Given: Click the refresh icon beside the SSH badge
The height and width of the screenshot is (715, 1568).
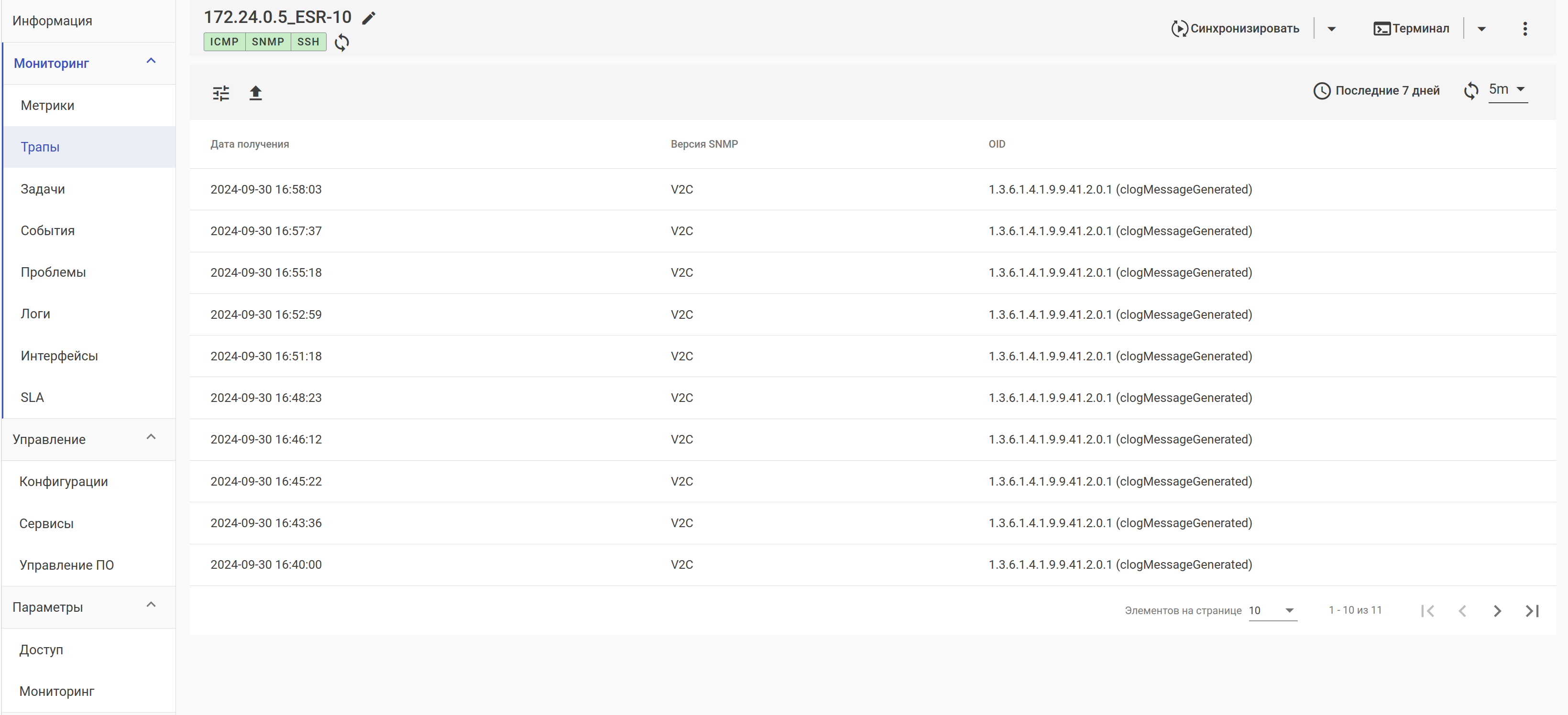Looking at the screenshot, I should [x=342, y=42].
